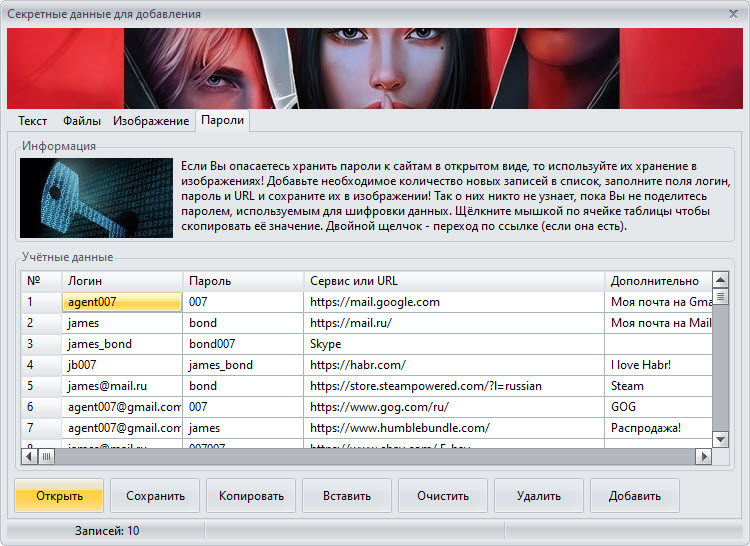The width and height of the screenshot is (750, 546).
Task: Click the horizontal scrollbar left arrow
Action: [32, 457]
